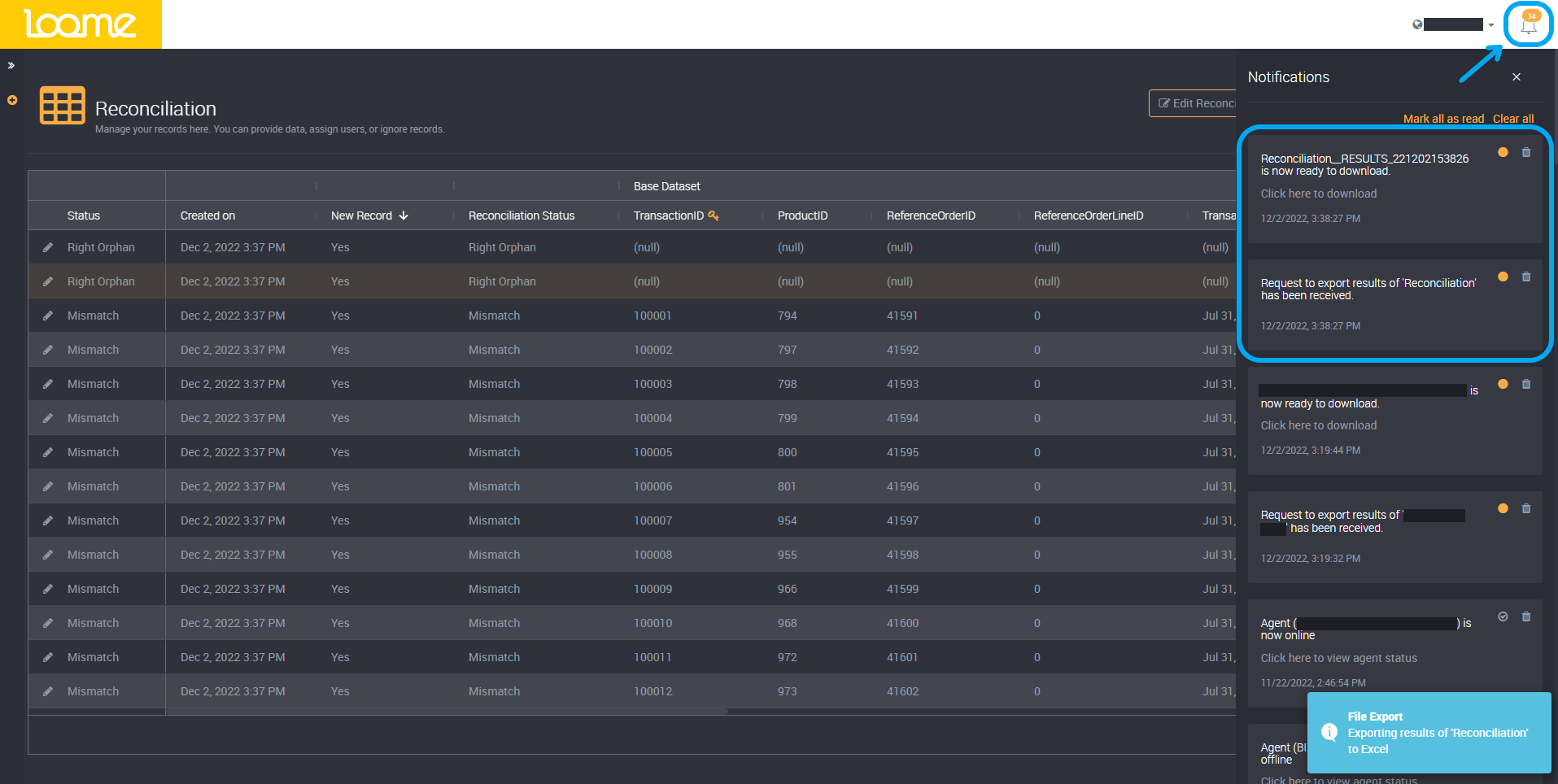The image size is (1558, 784).
Task: Click the File Export toast info icon
Action: (1329, 732)
